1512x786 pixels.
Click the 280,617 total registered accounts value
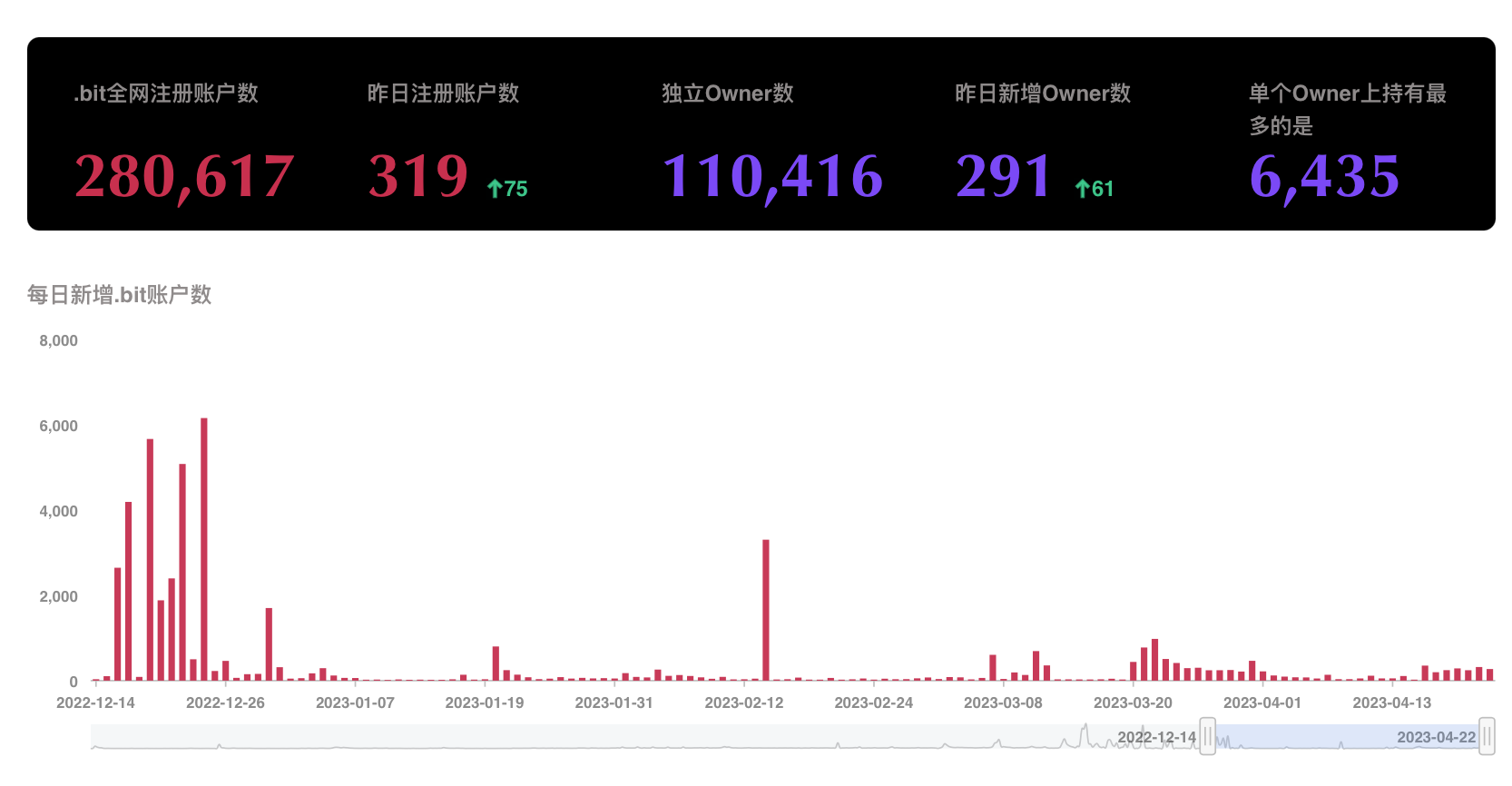coord(184,176)
